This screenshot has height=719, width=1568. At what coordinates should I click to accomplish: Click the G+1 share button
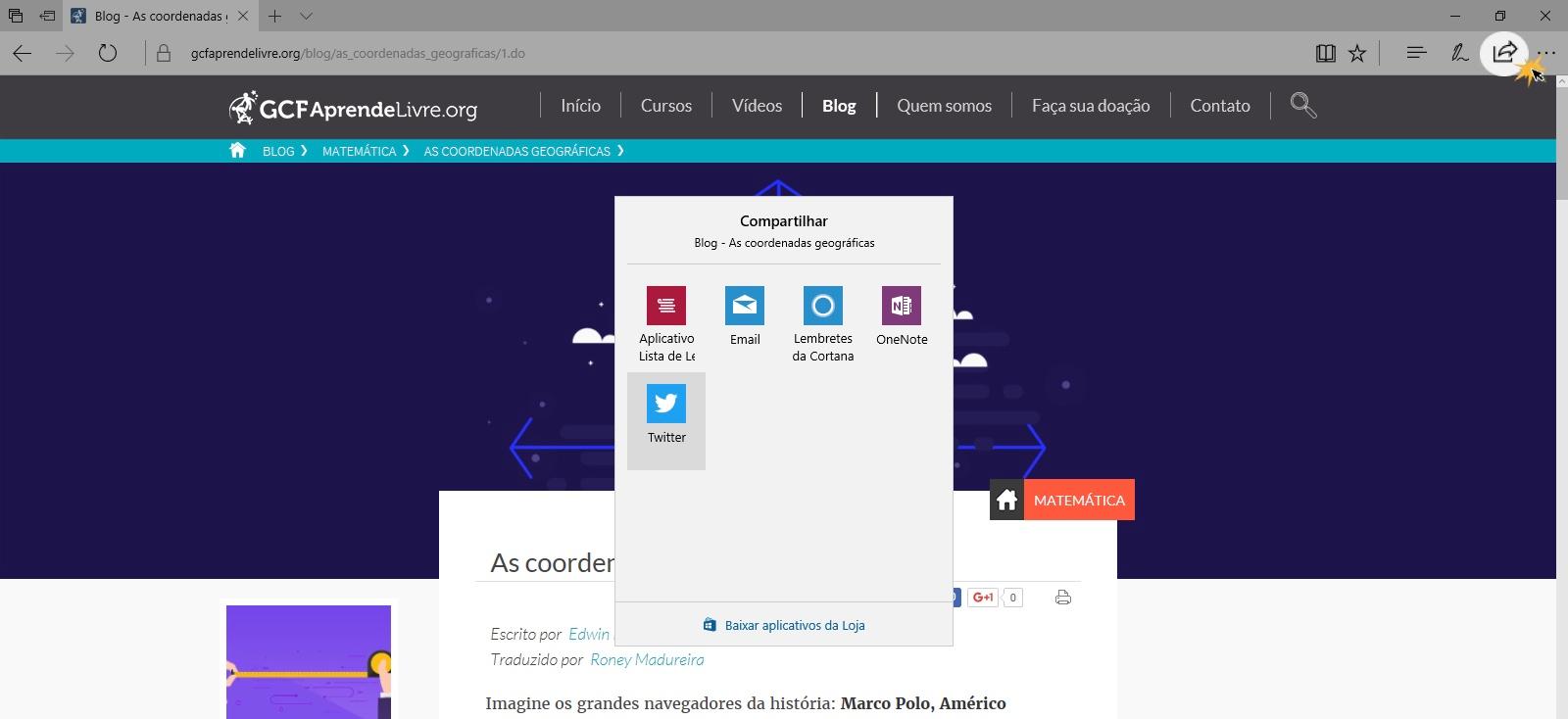click(x=983, y=597)
